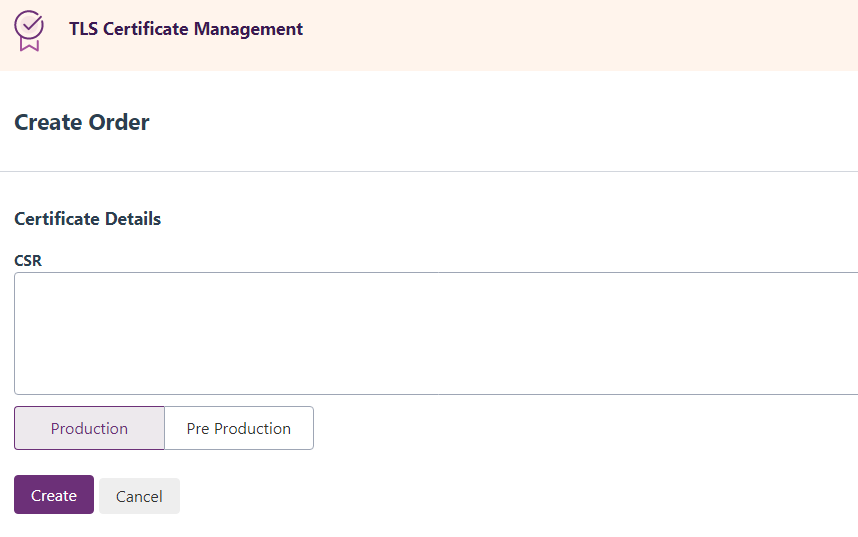
Task: Switch to the Pre Production environment
Action: tap(239, 428)
